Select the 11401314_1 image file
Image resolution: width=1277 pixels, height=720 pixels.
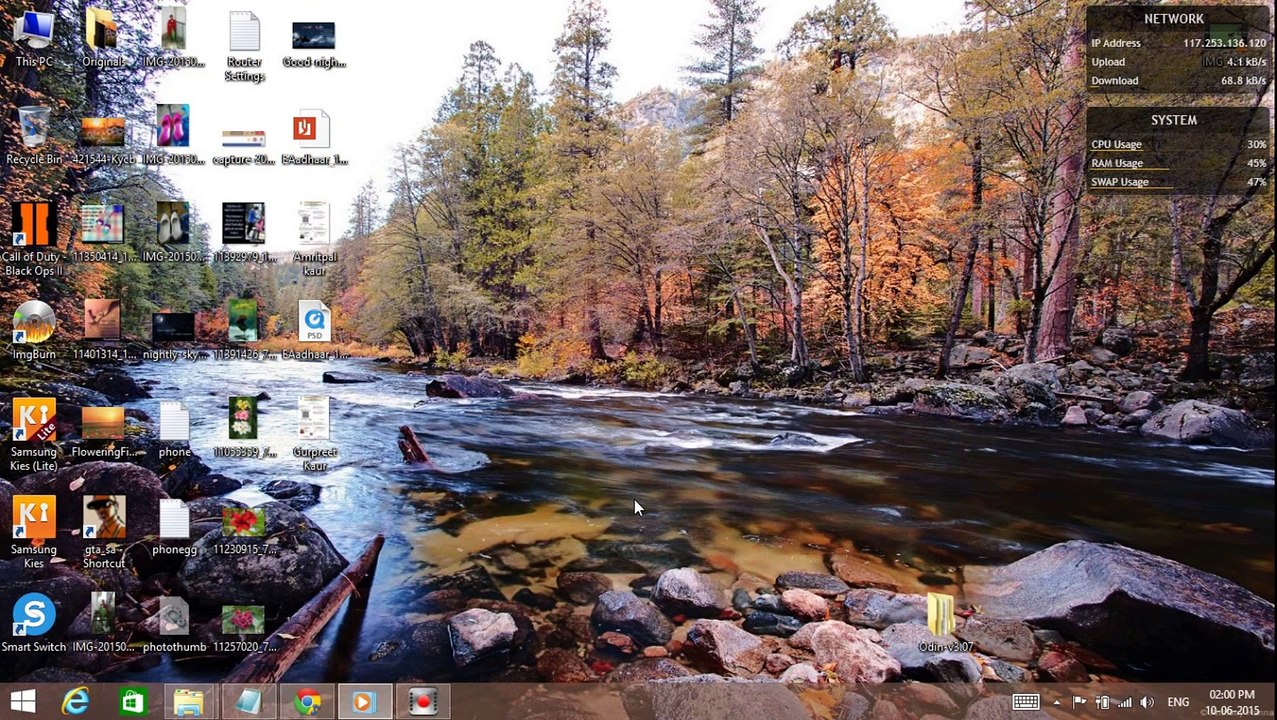(103, 331)
